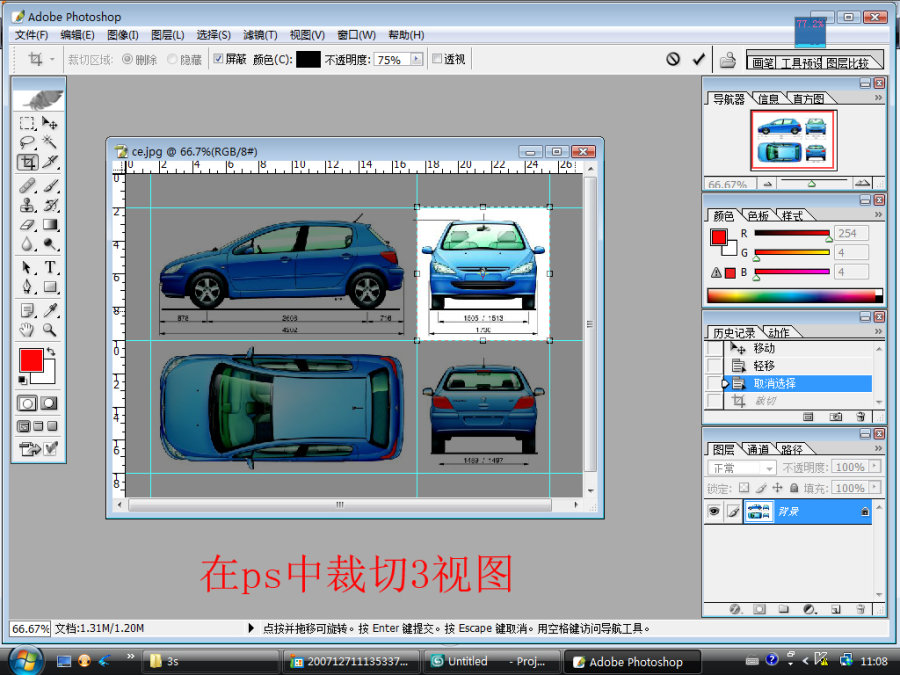
Task: Select the Crop tool in toolbox
Action: (x=27, y=162)
